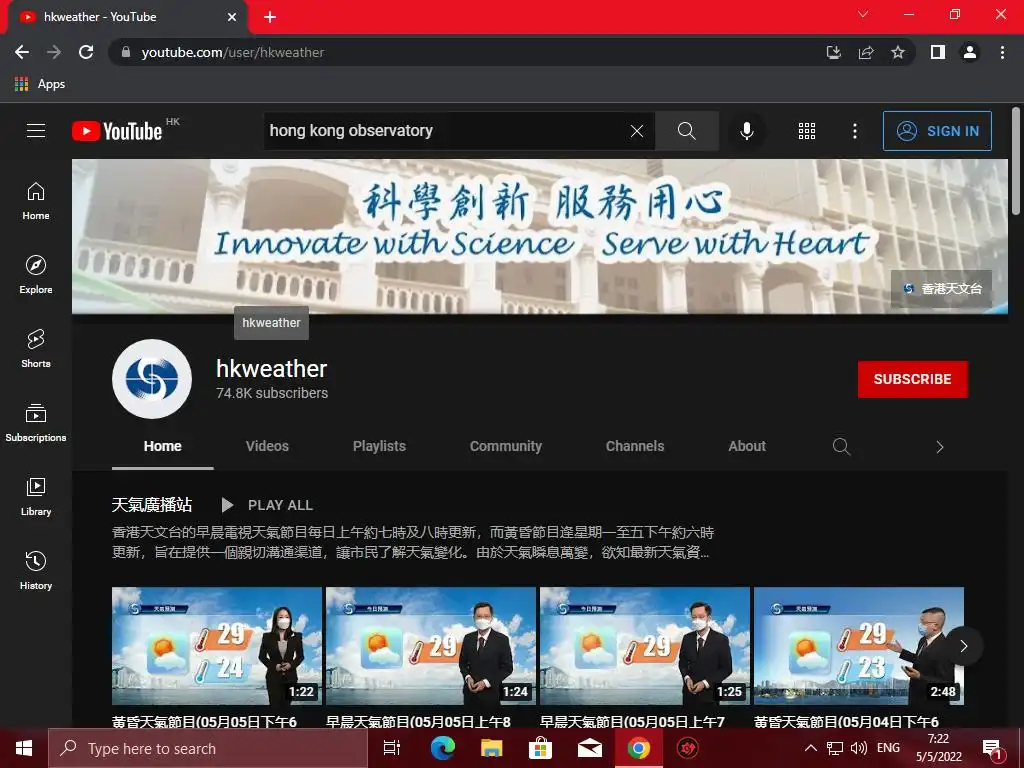This screenshot has width=1024, height=768.
Task: Show hidden system tray icons
Action: pyautogui.click(x=810, y=748)
